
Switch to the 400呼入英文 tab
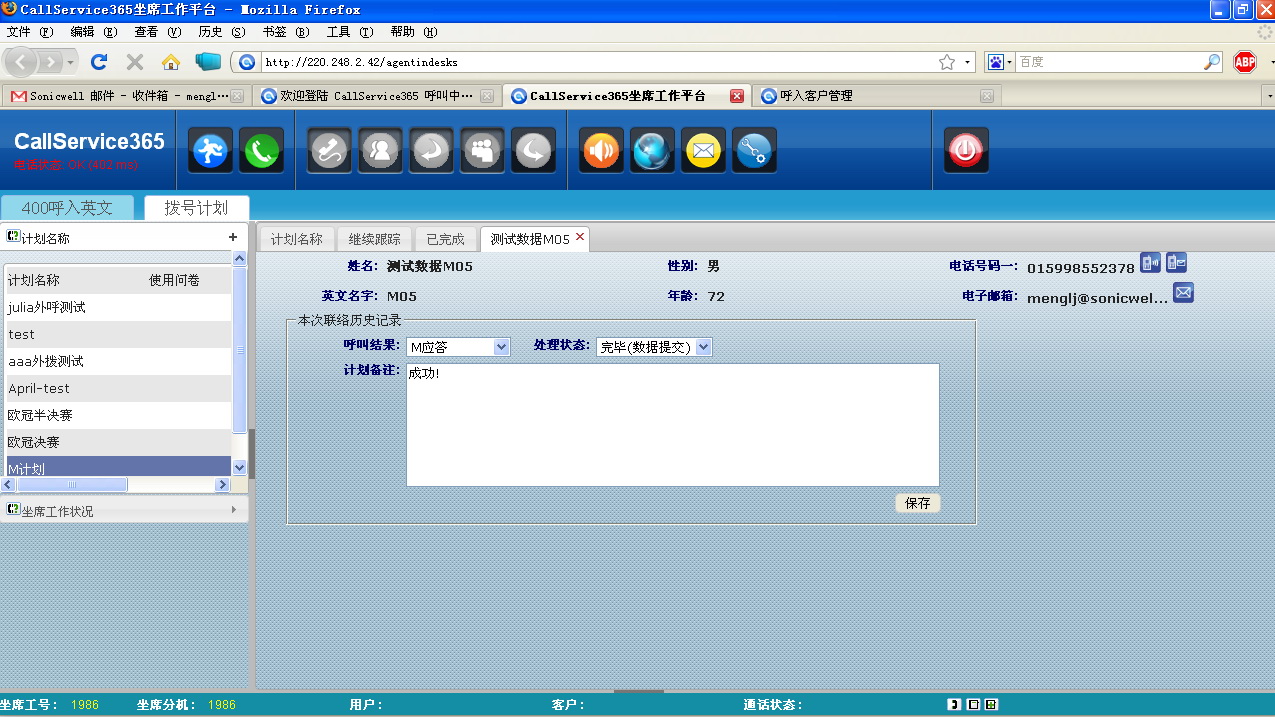tap(67, 208)
